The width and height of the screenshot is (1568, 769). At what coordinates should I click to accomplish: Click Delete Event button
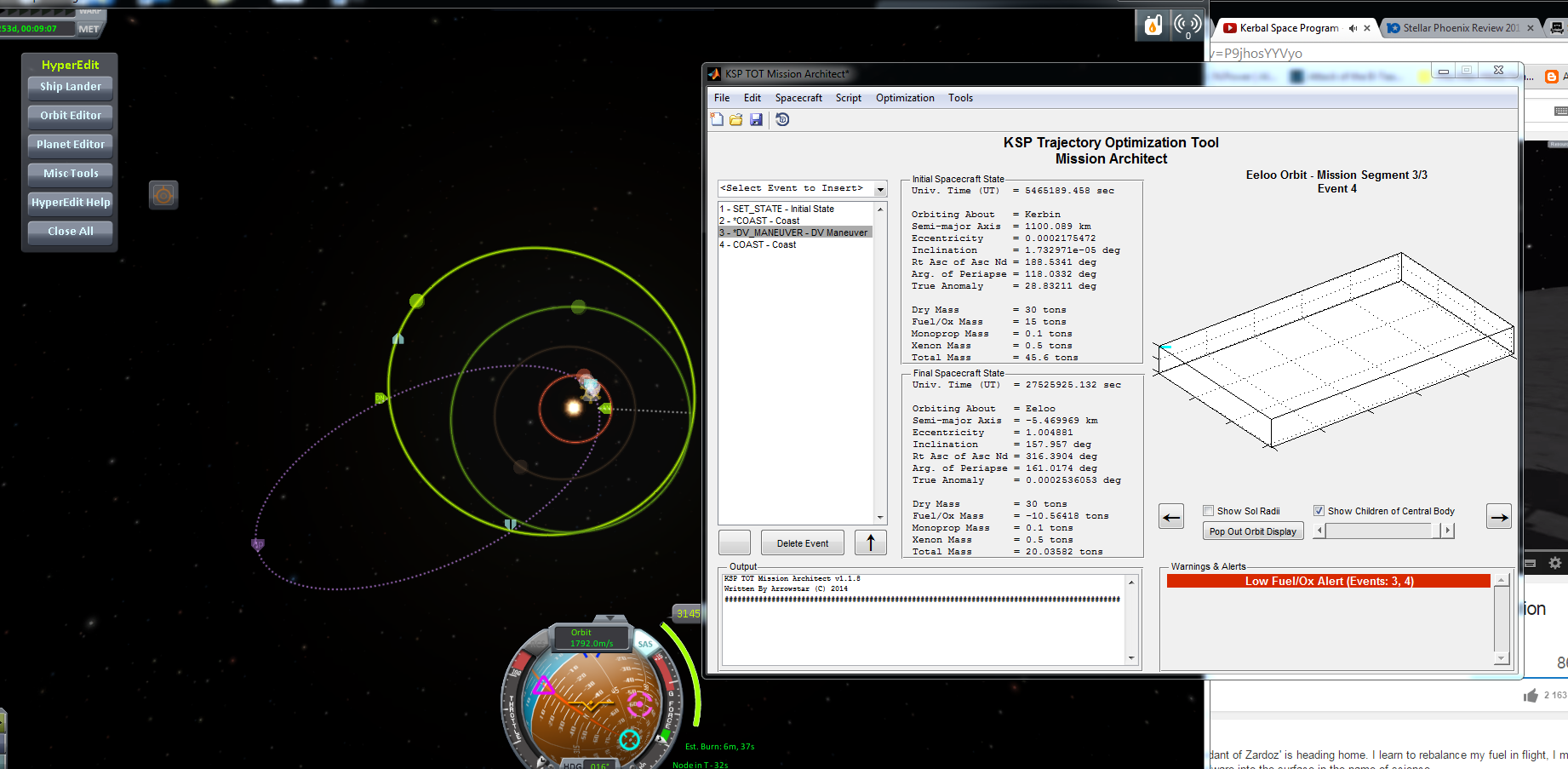tap(802, 543)
